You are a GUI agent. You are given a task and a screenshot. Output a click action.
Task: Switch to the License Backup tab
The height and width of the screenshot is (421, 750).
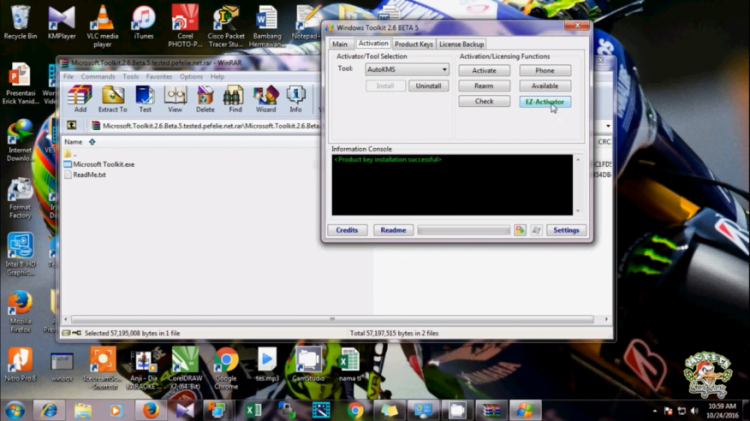pyautogui.click(x=461, y=44)
